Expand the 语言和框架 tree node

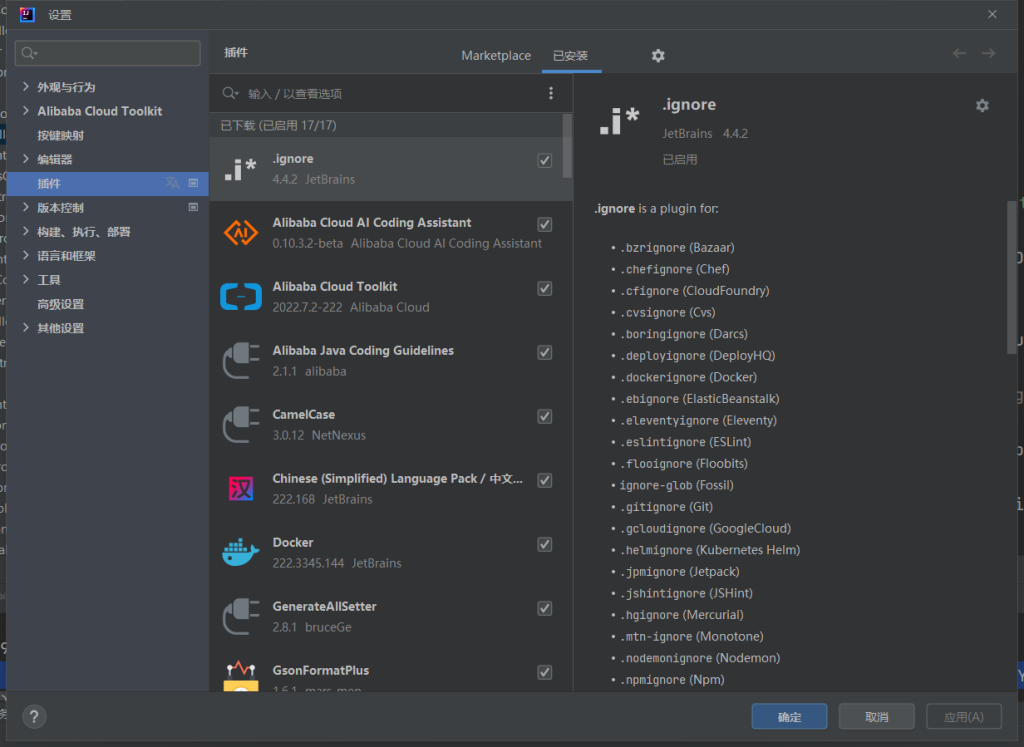click(25, 255)
